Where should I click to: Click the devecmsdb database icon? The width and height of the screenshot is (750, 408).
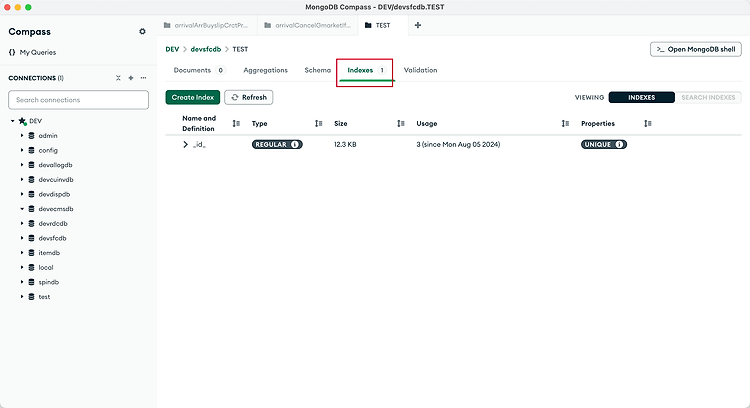(x=32, y=209)
